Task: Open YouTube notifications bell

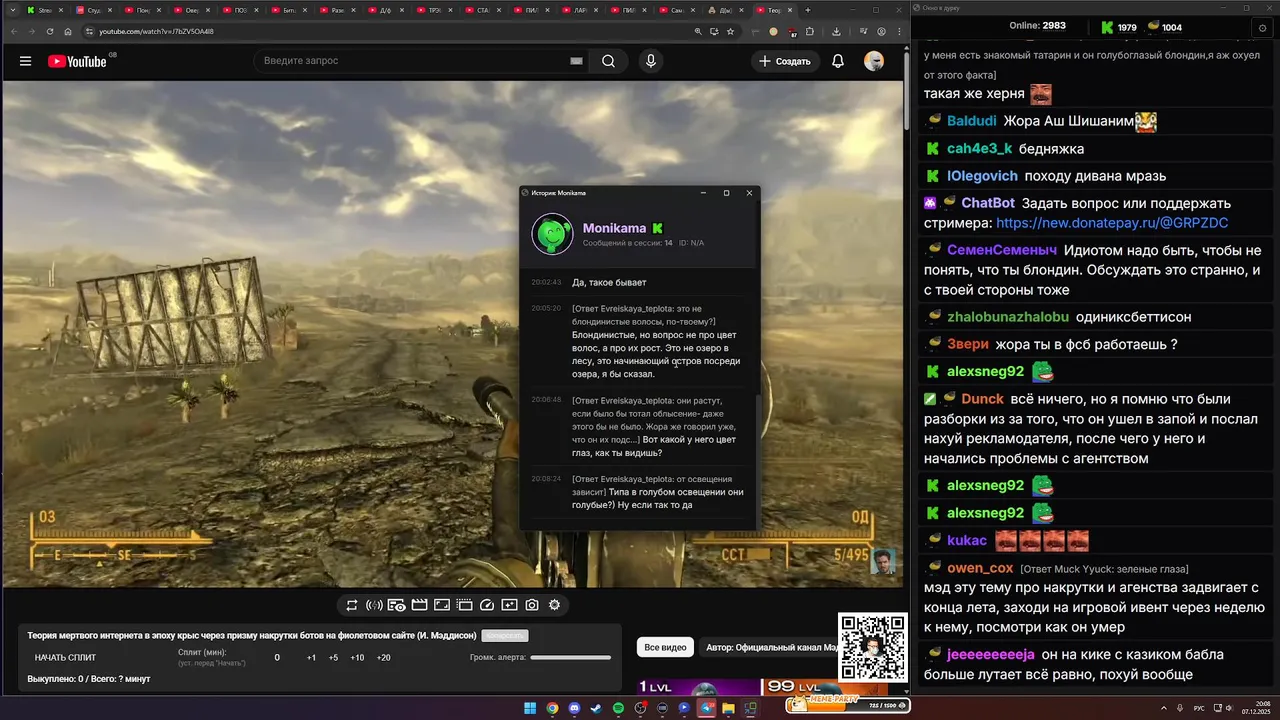Action: [x=838, y=61]
